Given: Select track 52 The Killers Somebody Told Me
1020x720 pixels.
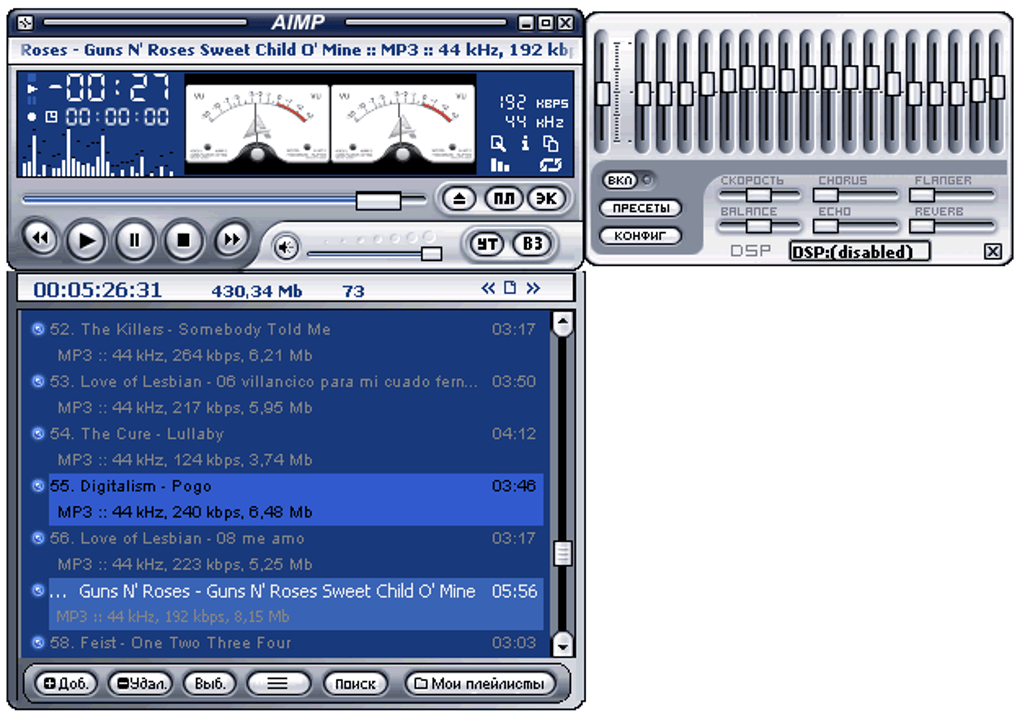Looking at the screenshot, I should (296, 342).
